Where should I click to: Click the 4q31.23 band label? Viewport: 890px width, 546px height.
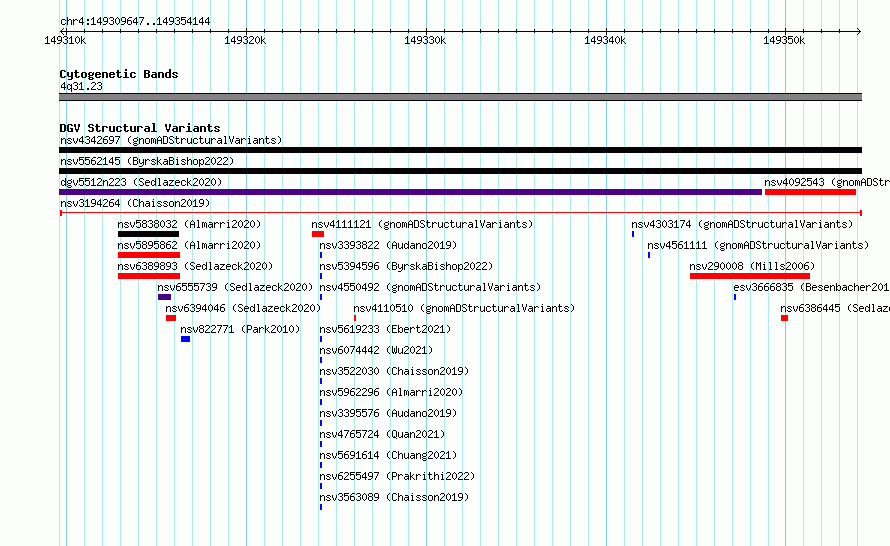point(81,86)
